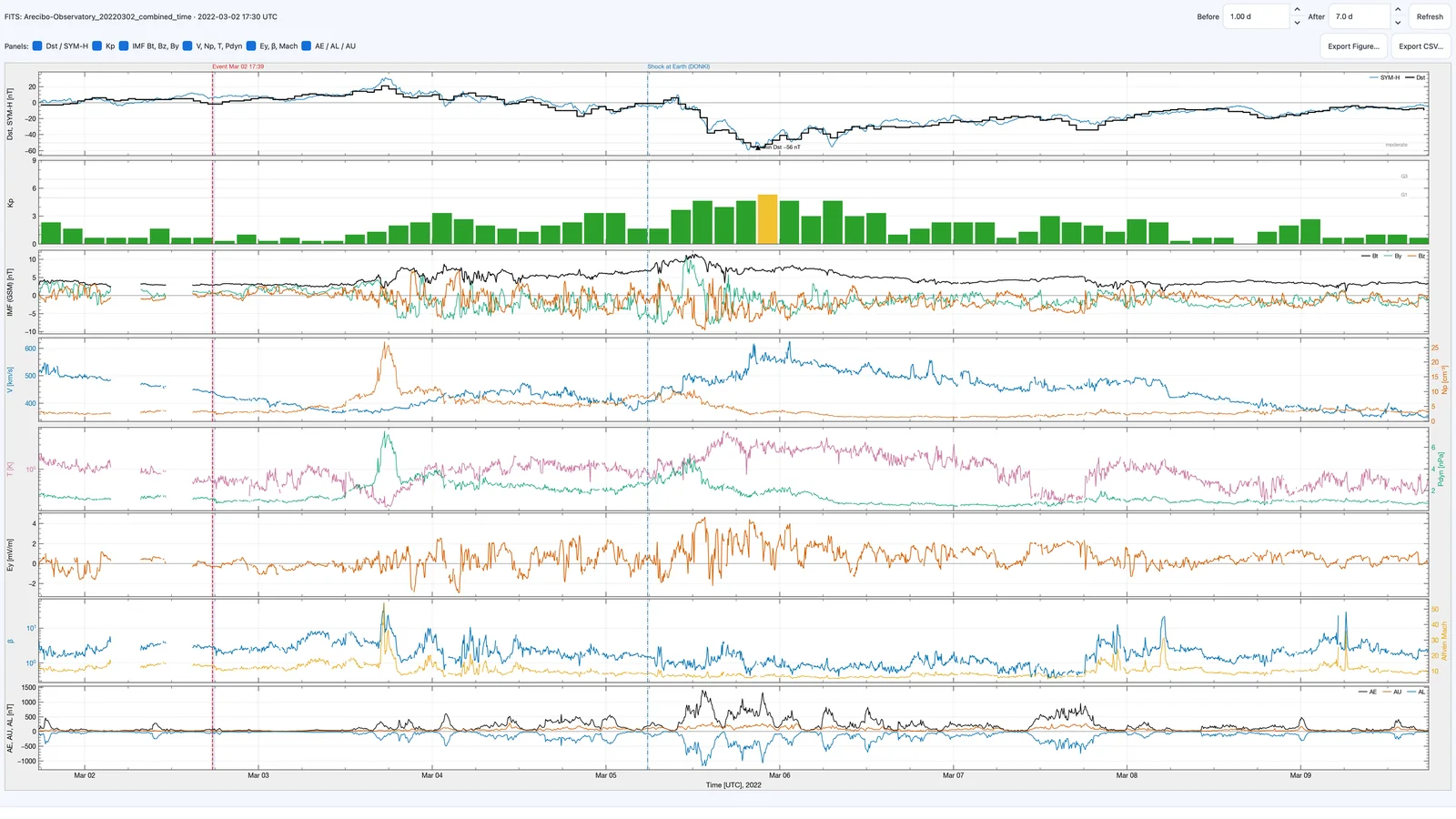The image size is (1456, 819).
Task: Uncheck the Dst / SYM-H panel checkbox
Action: tap(37, 45)
